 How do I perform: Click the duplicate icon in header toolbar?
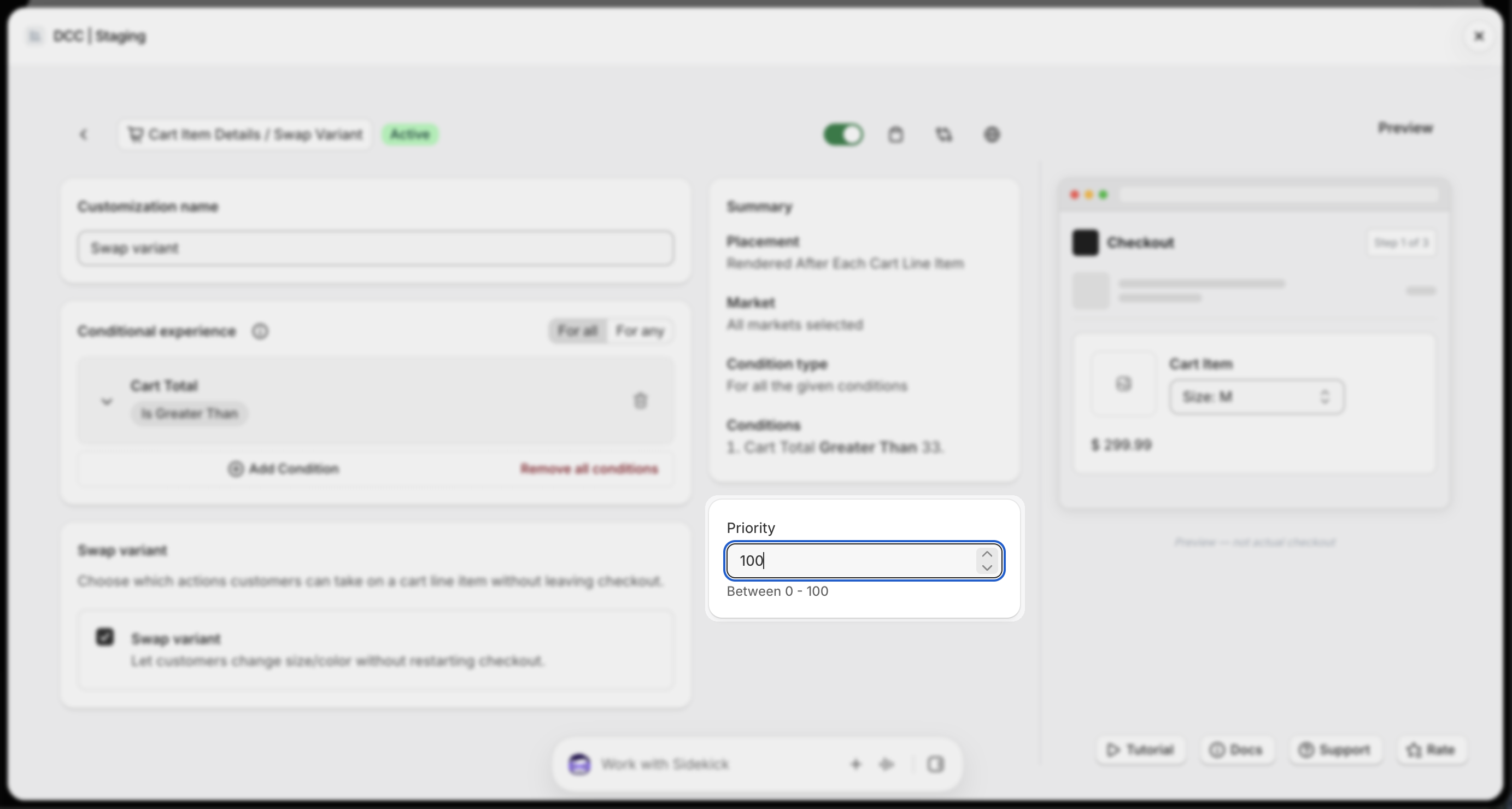(943, 134)
